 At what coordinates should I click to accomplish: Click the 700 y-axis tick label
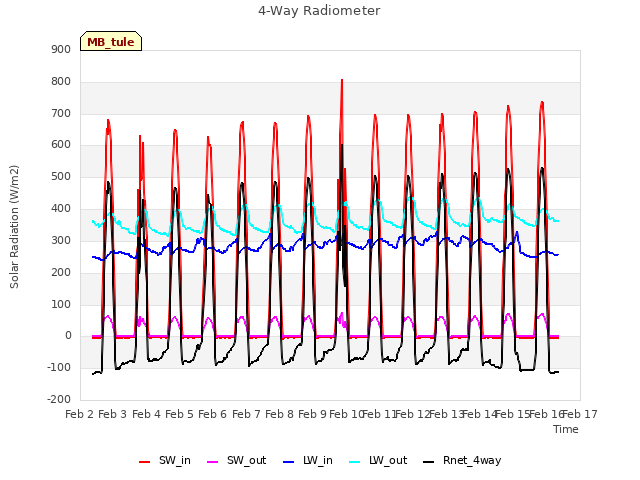click(x=61, y=113)
